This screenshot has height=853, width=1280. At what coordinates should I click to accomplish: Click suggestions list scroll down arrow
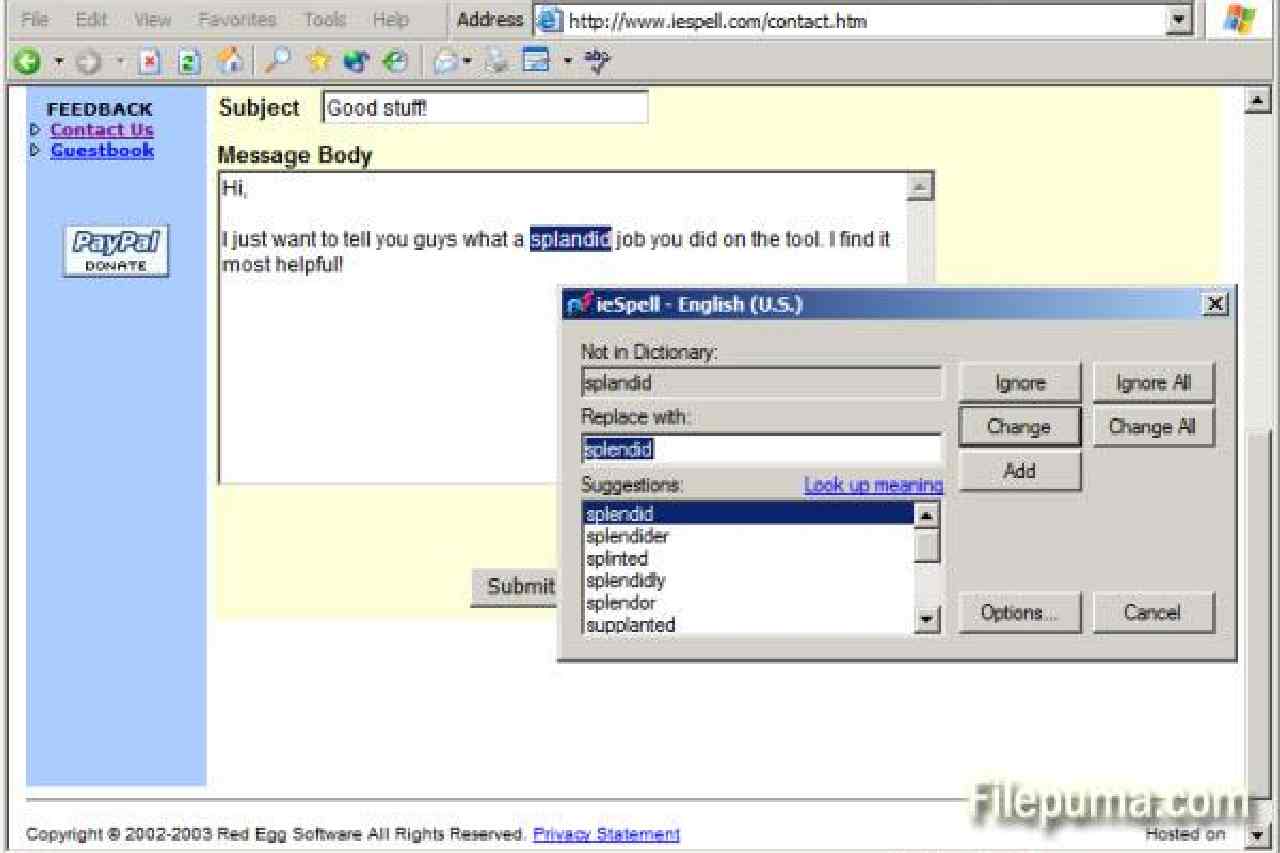click(927, 621)
